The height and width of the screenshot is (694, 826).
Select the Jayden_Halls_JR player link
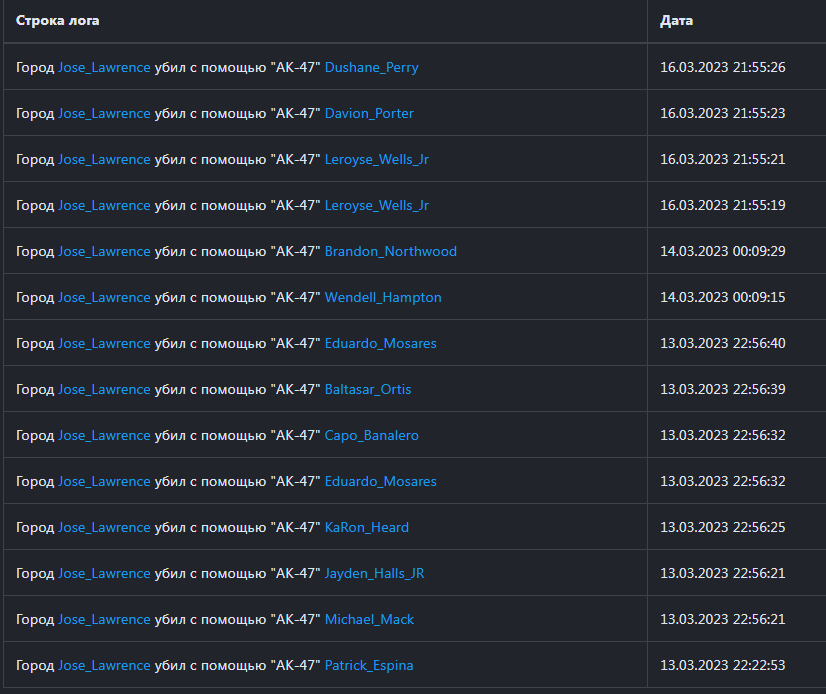click(374, 574)
